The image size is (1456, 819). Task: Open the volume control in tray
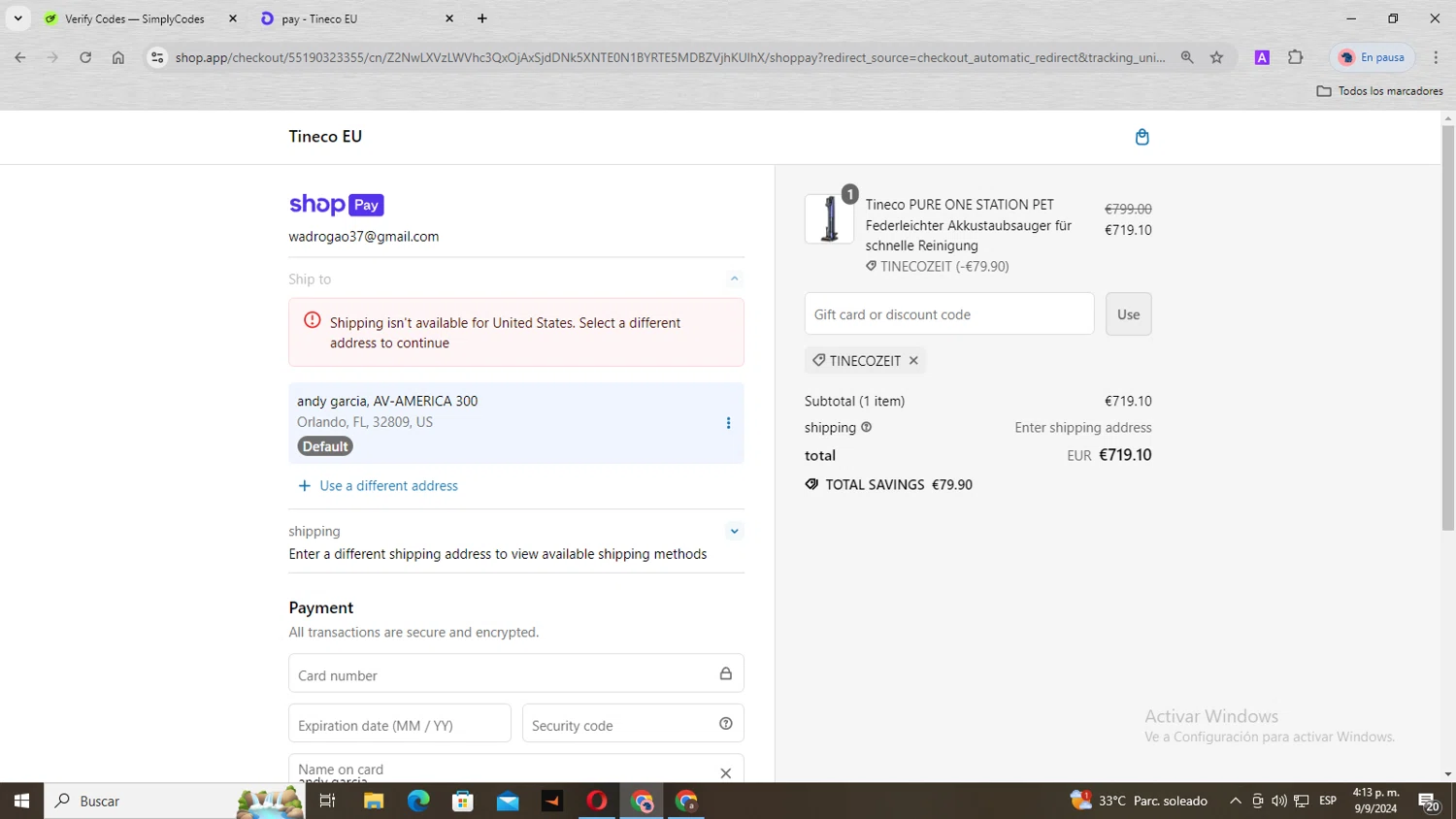click(x=1279, y=801)
